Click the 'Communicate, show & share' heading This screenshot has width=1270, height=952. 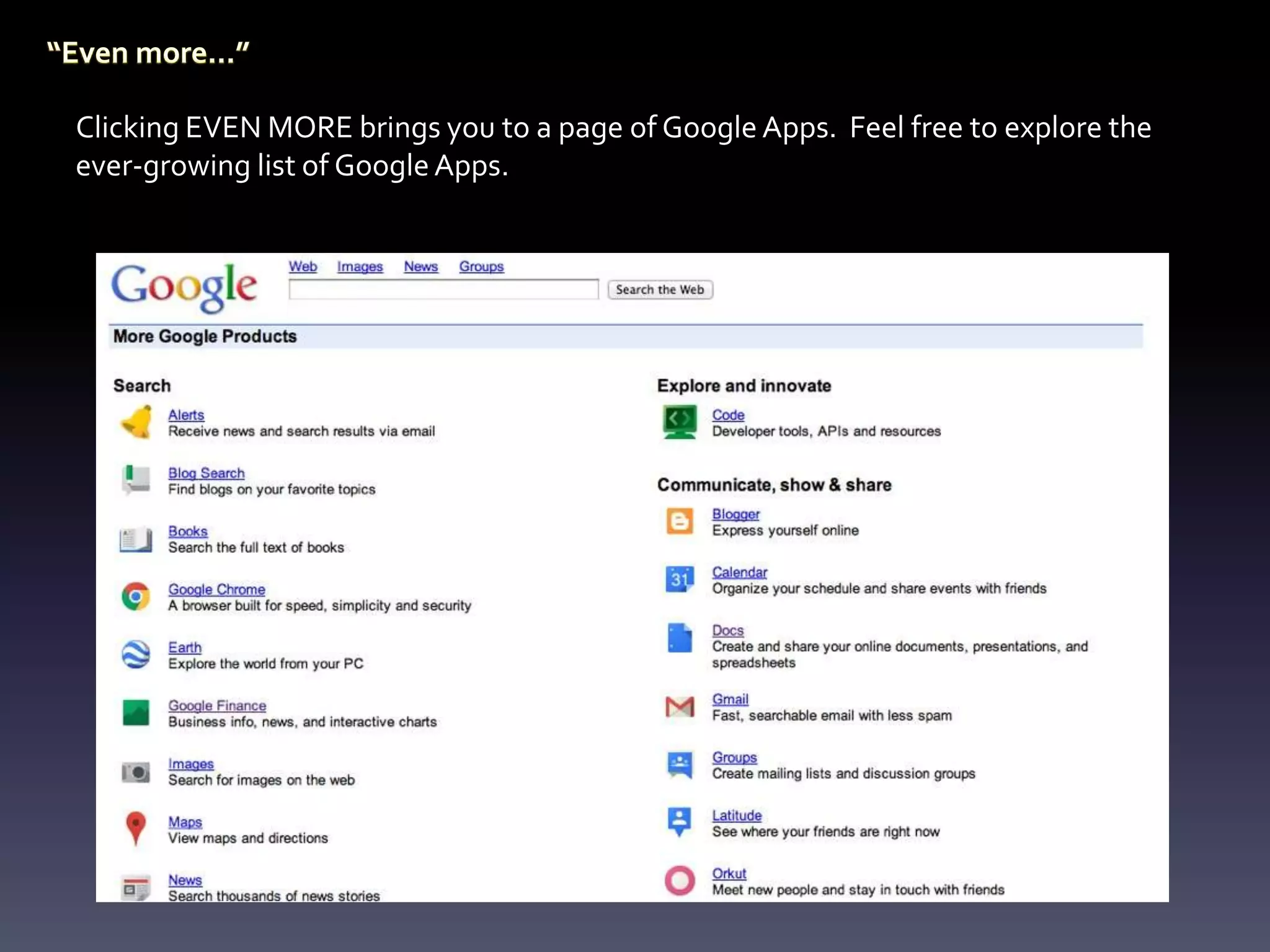click(774, 485)
